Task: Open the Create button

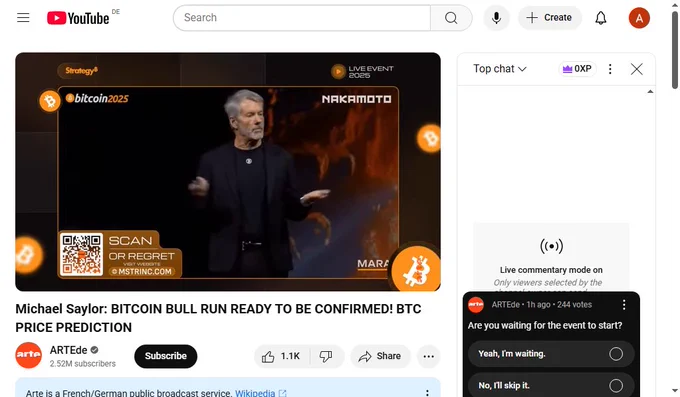Action: [549, 18]
